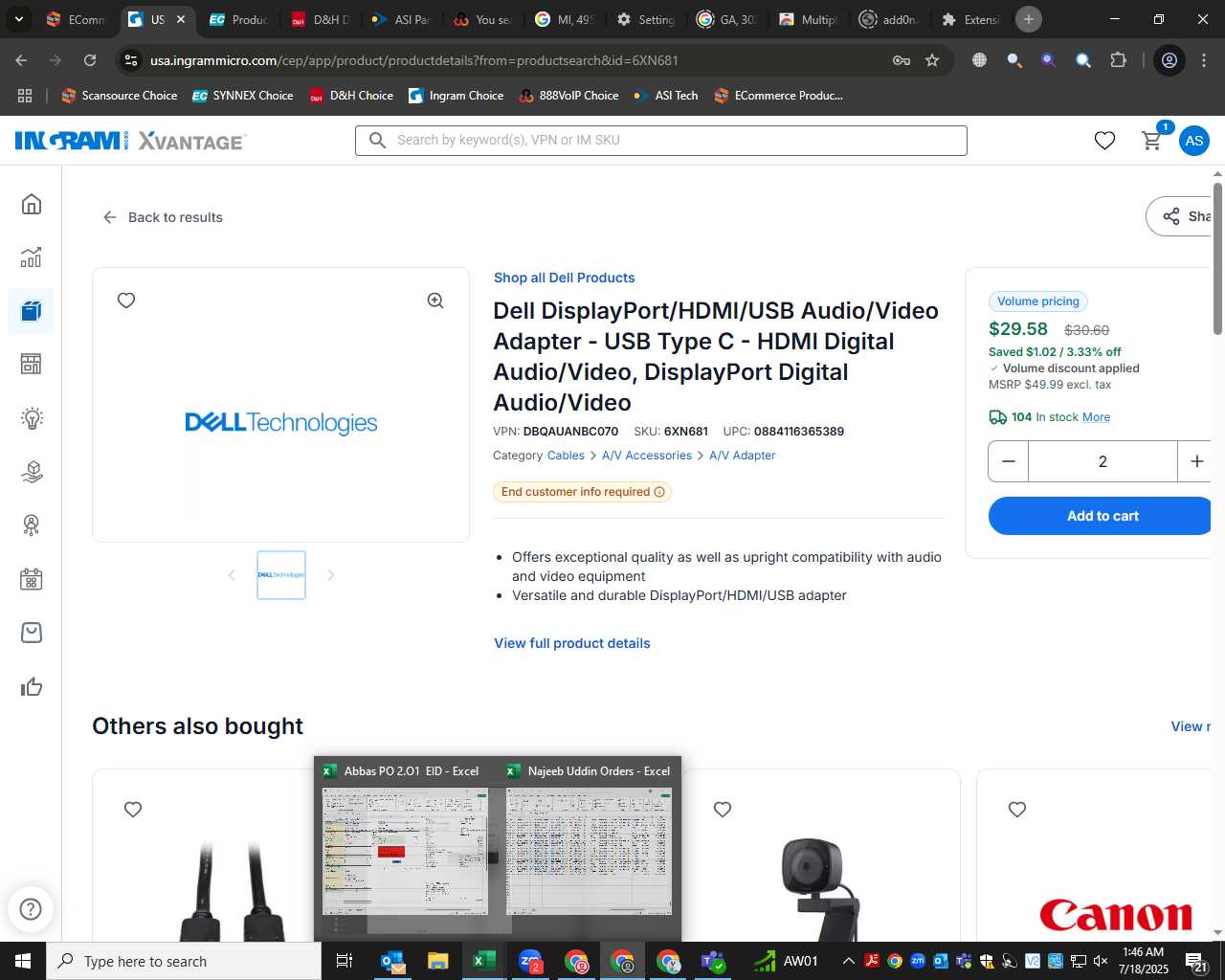
Task: Select the Dell Technologies image thumbnail
Action: pyautogui.click(x=281, y=575)
